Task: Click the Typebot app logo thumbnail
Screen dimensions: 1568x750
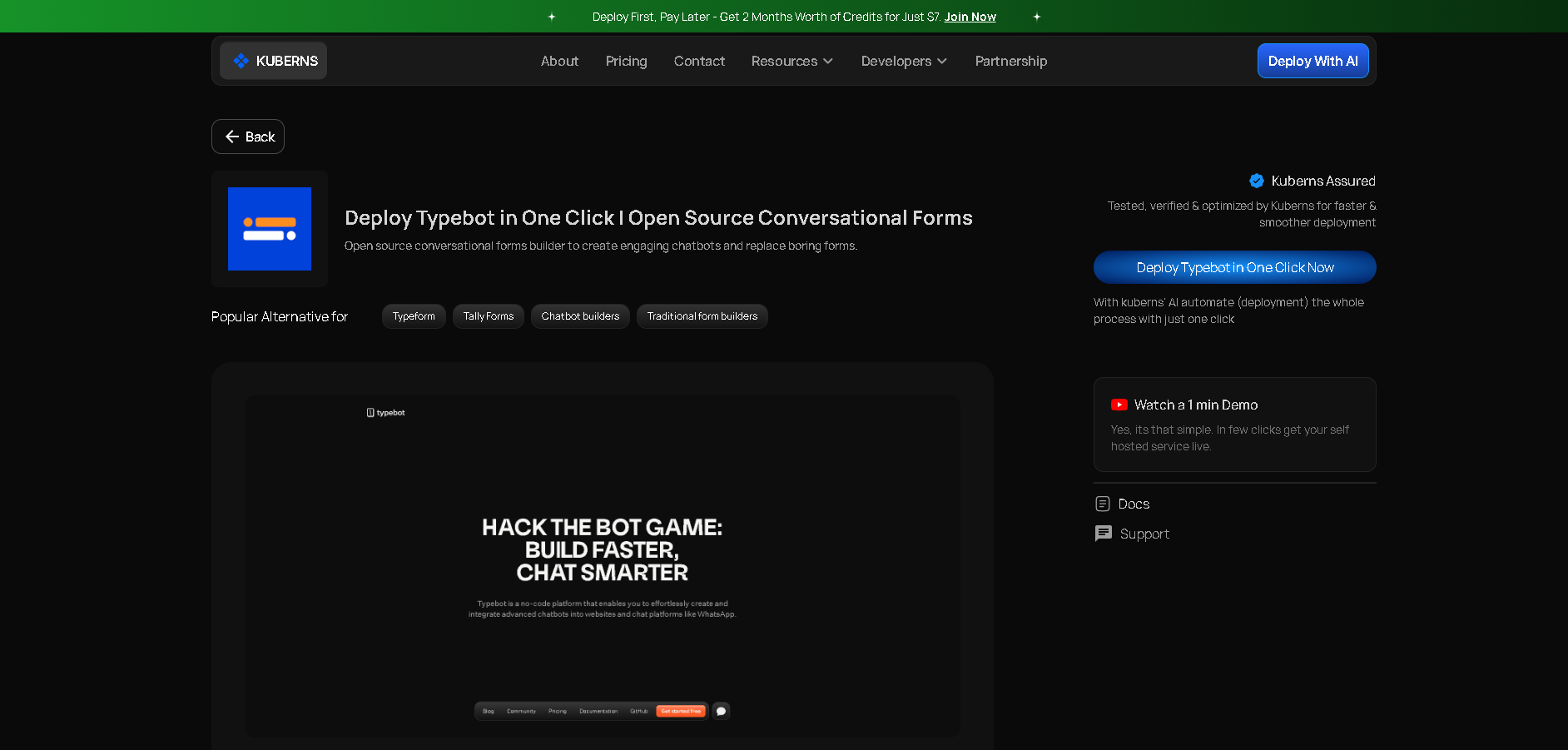Action: click(269, 229)
